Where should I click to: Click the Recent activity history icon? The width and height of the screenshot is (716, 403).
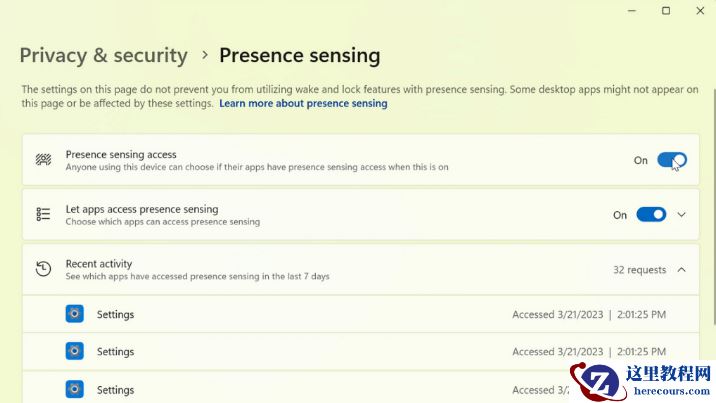(x=43, y=269)
